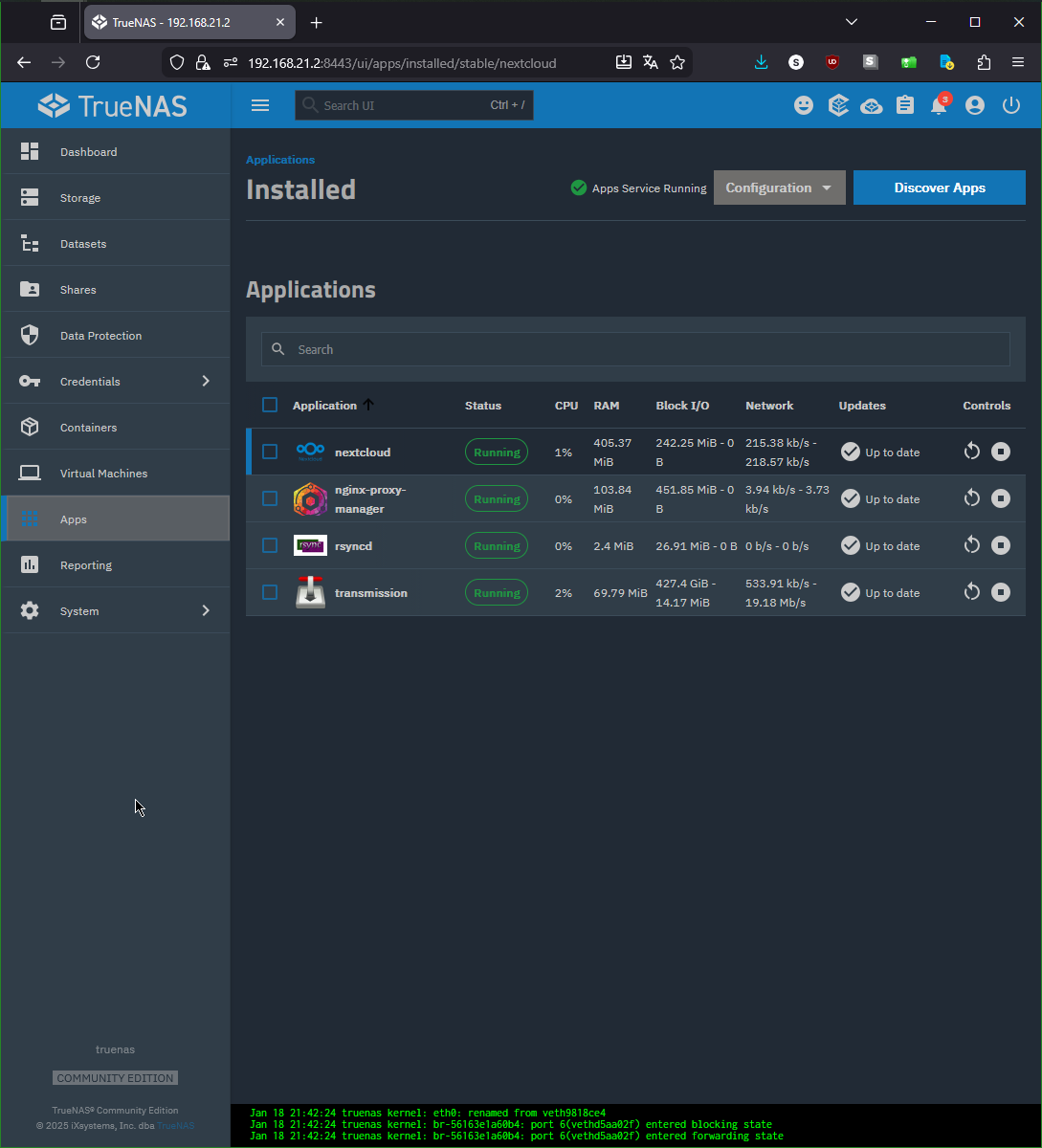Expand the Credentials submenu chevron
The height and width of the screenshot is (1148, 1042).
pyautogui.click(x=206, y=381)
